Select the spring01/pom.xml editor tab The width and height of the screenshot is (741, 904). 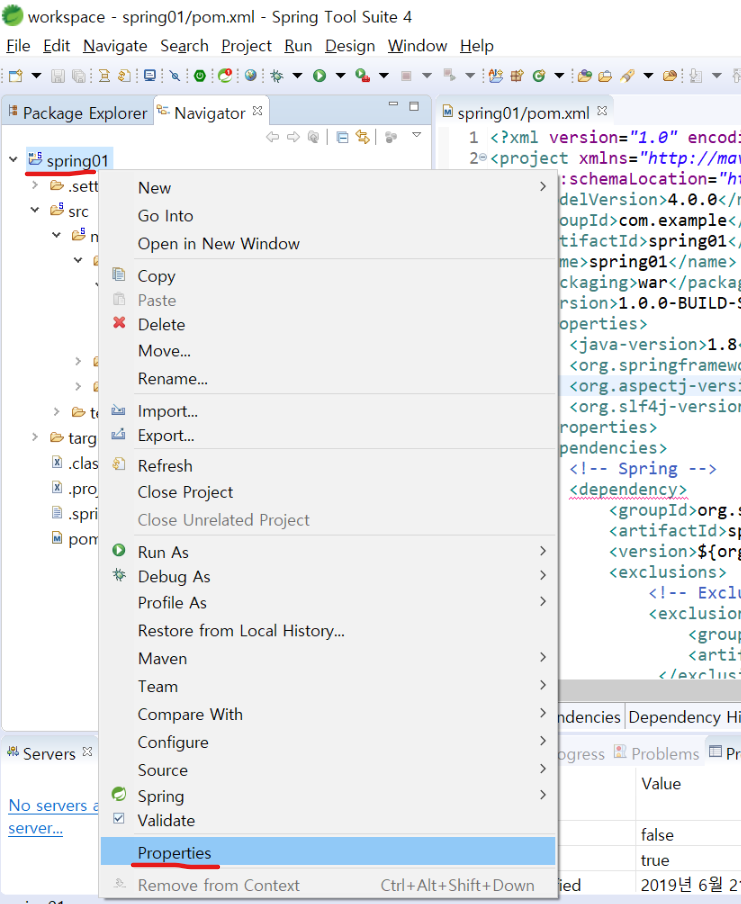pos(523,113)
